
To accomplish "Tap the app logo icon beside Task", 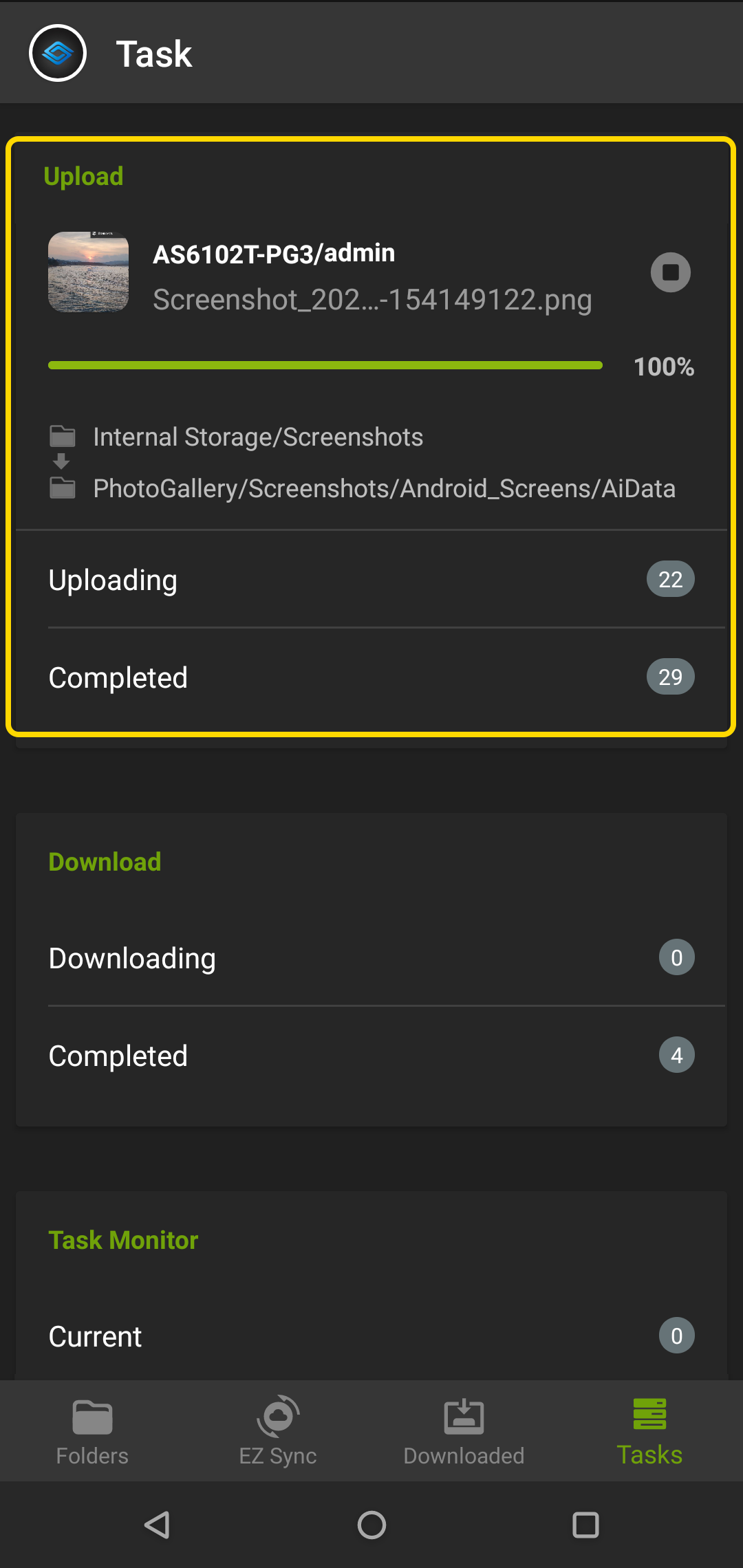I will (58, 53).
